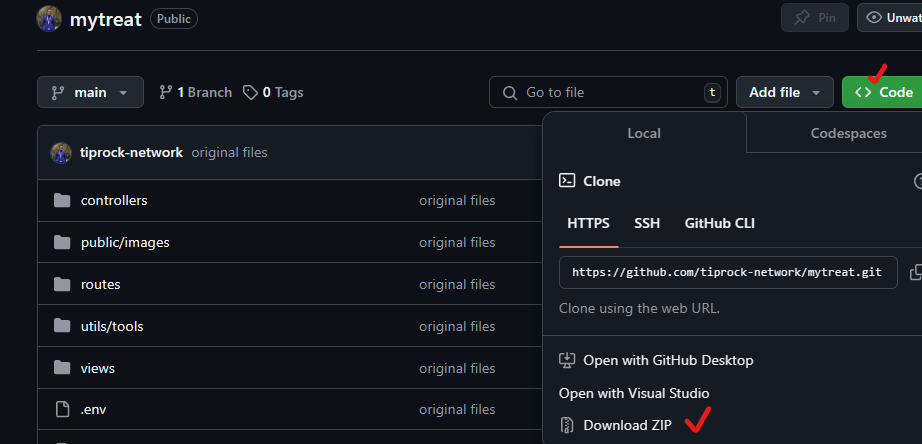Select the SSH clone option
The image size is (922, 444).
pyautogui.click(x=647, y=223)
